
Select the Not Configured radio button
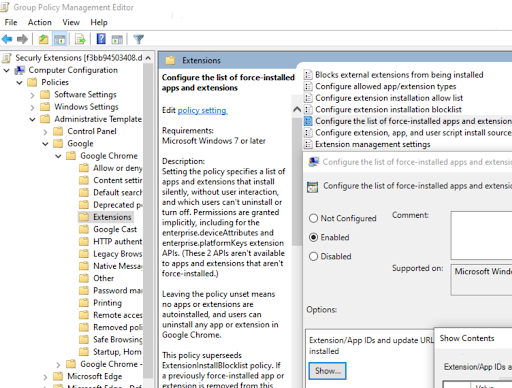tap(313, 218)
